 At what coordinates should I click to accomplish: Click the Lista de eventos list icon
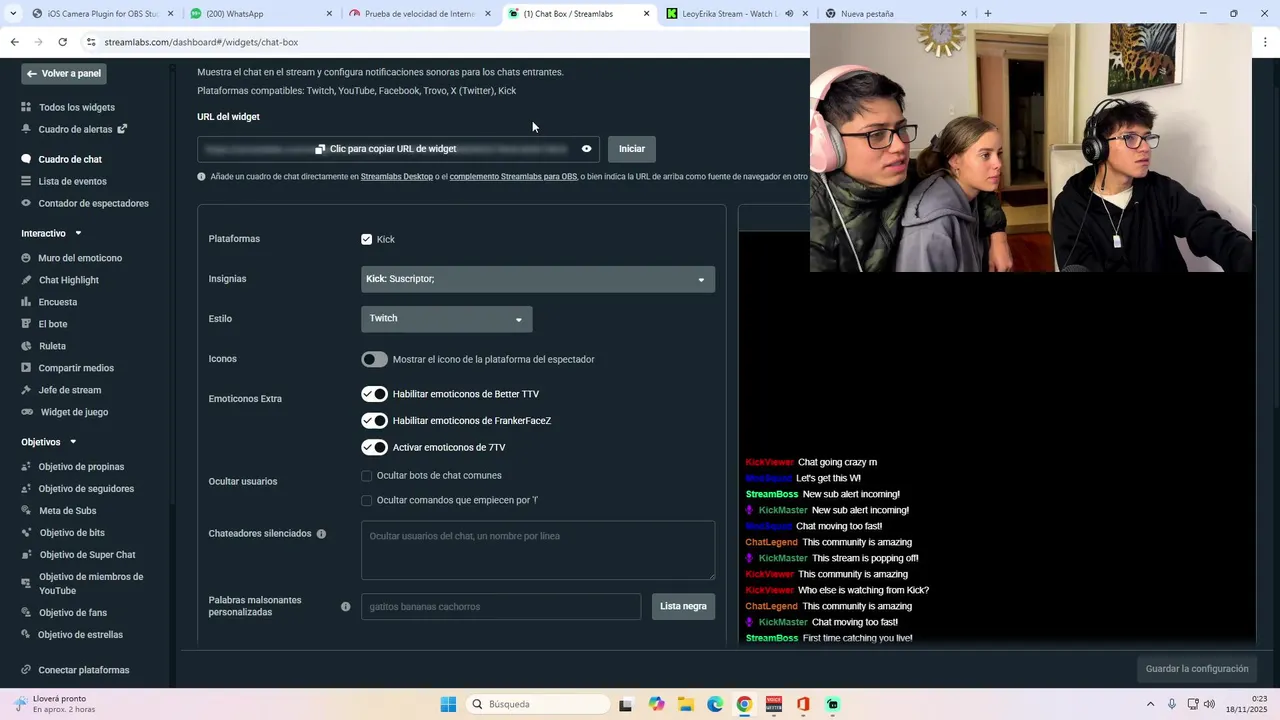(x=26, y=181)
